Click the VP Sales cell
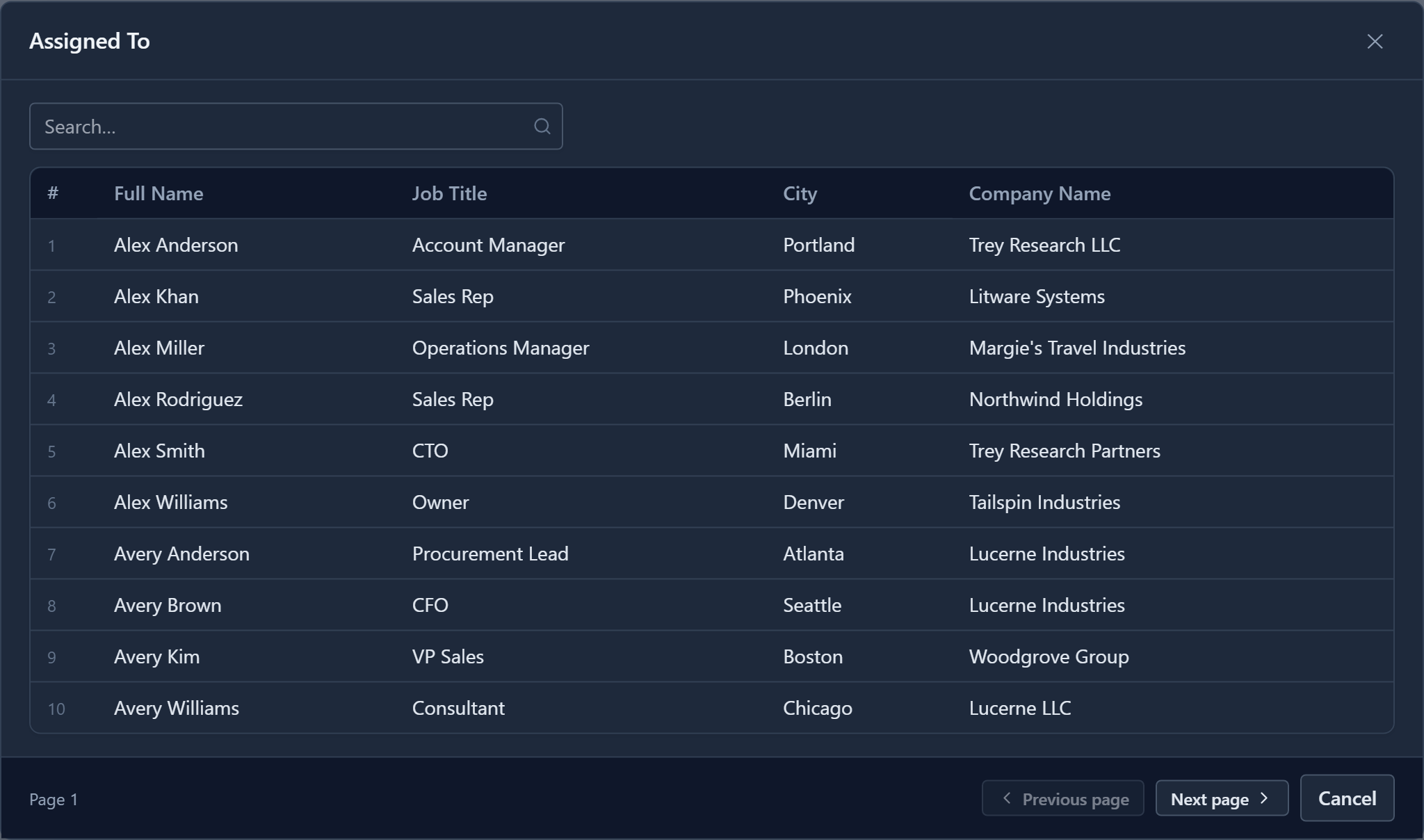1424x840 pixels. 448,656
